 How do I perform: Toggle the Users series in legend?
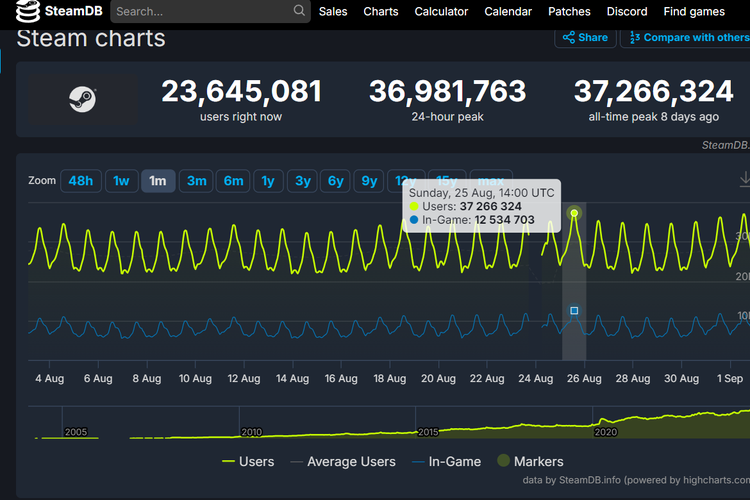point(247,461)
